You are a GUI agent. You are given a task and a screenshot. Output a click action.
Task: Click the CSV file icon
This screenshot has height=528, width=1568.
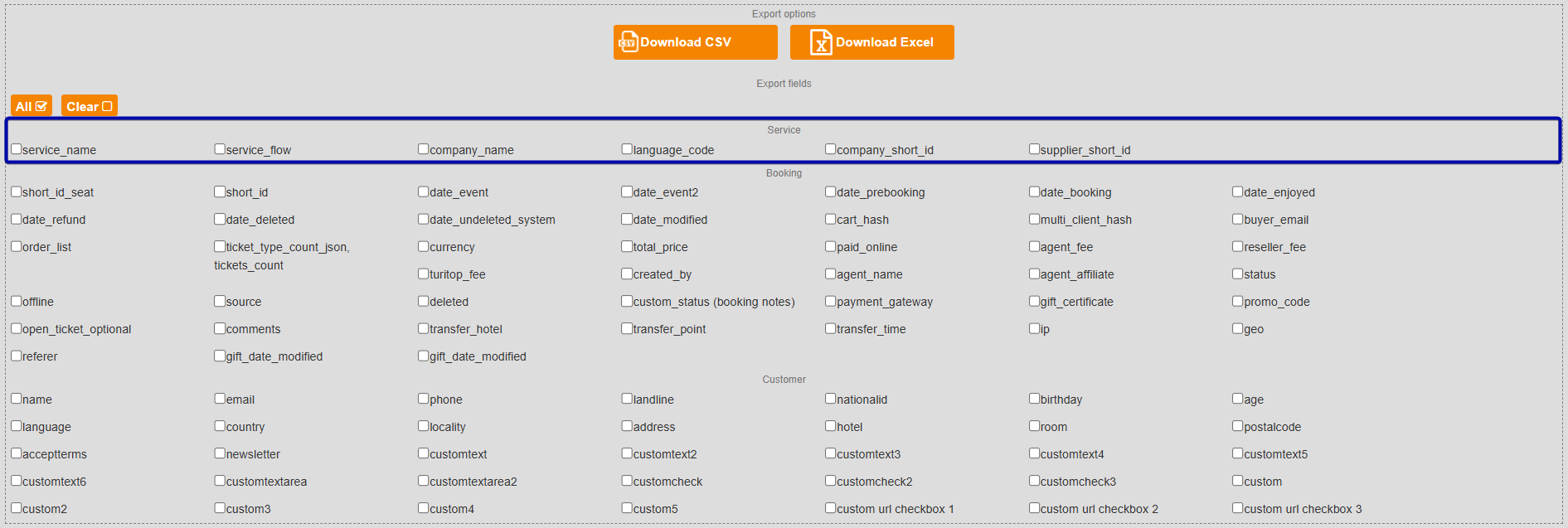pos(629,42)
